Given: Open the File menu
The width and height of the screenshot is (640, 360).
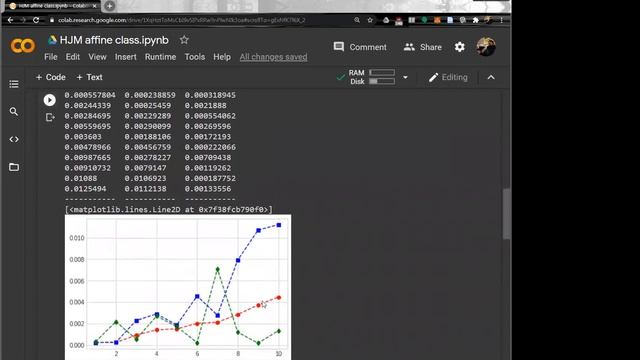Looking at the screenshot, I should pyautogui.click(x=51, y=57).
